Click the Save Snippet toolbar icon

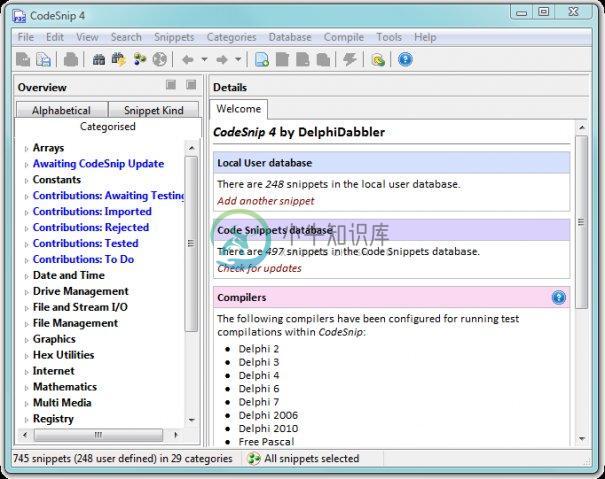coord(24,59)
